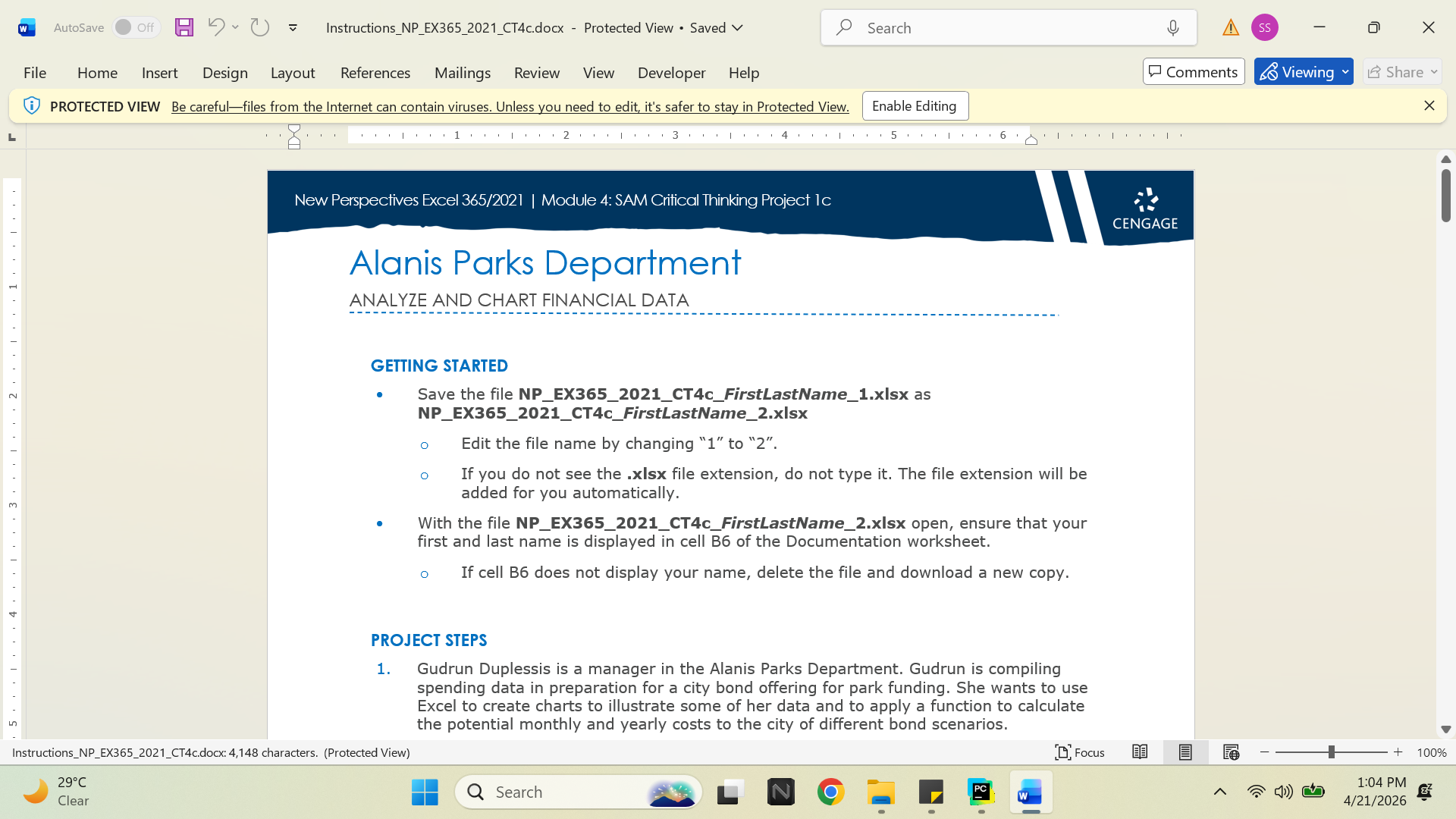Image resolution: width=1456 pixels, height=819 pixels.
Task: Click Enable Editing button
Action: pos(915,105)
